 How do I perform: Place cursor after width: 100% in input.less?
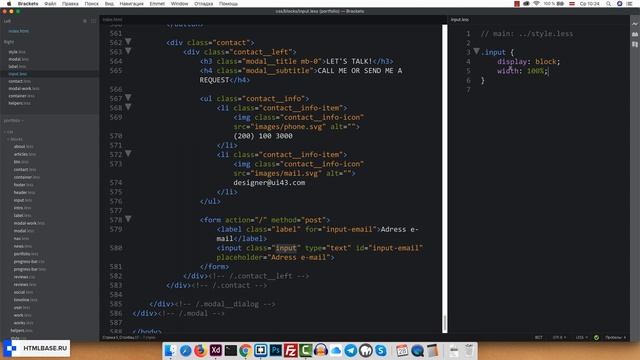point(548,71)
